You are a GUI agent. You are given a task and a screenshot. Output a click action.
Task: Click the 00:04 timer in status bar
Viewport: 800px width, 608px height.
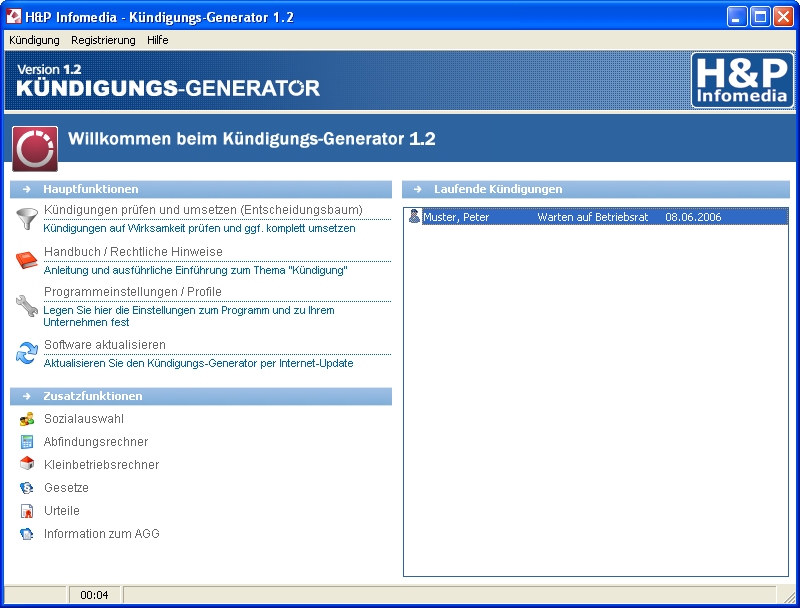[x=94, y=595]
